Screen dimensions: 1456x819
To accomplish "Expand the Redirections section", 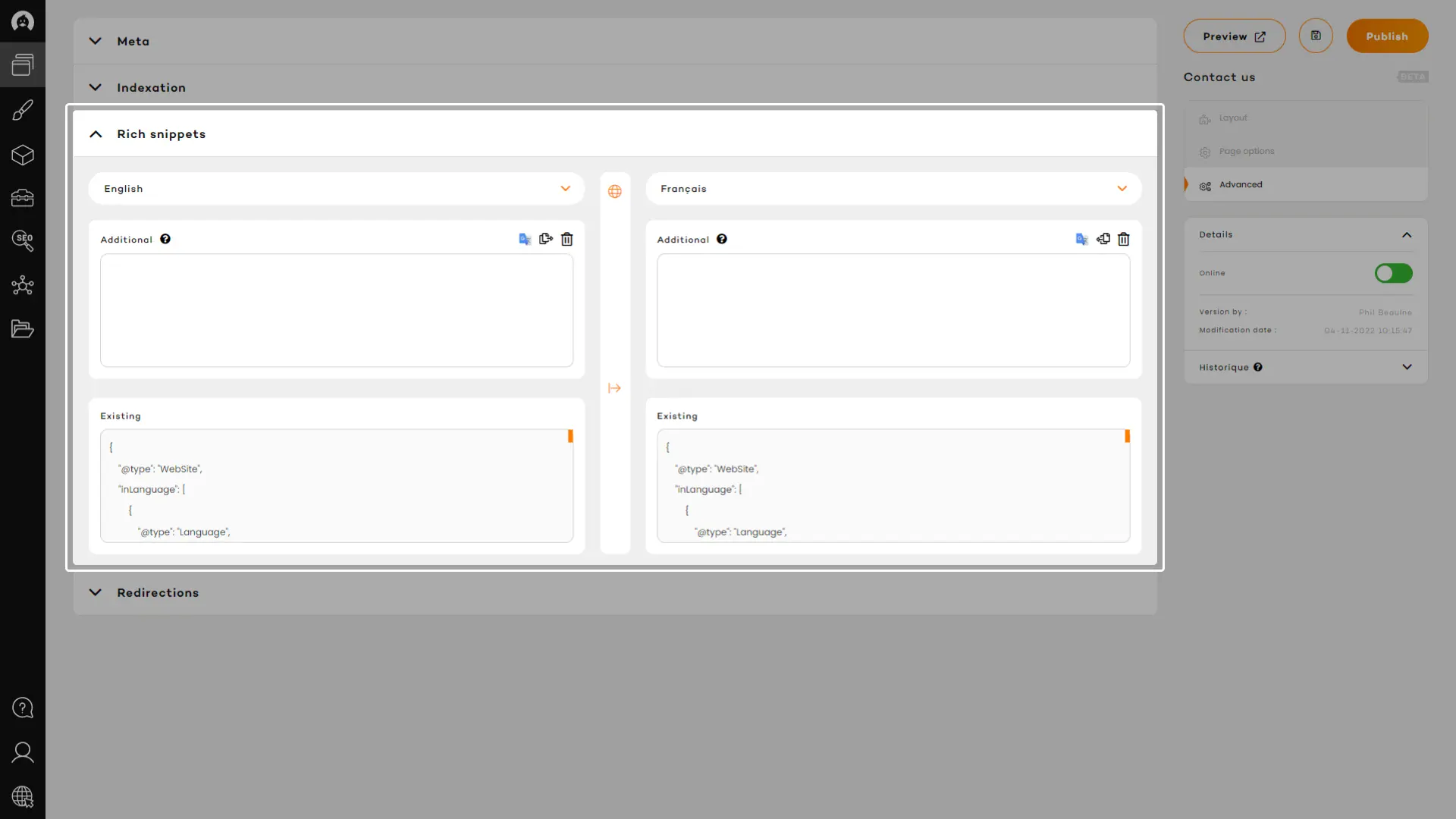I will [x=96, y=592].
